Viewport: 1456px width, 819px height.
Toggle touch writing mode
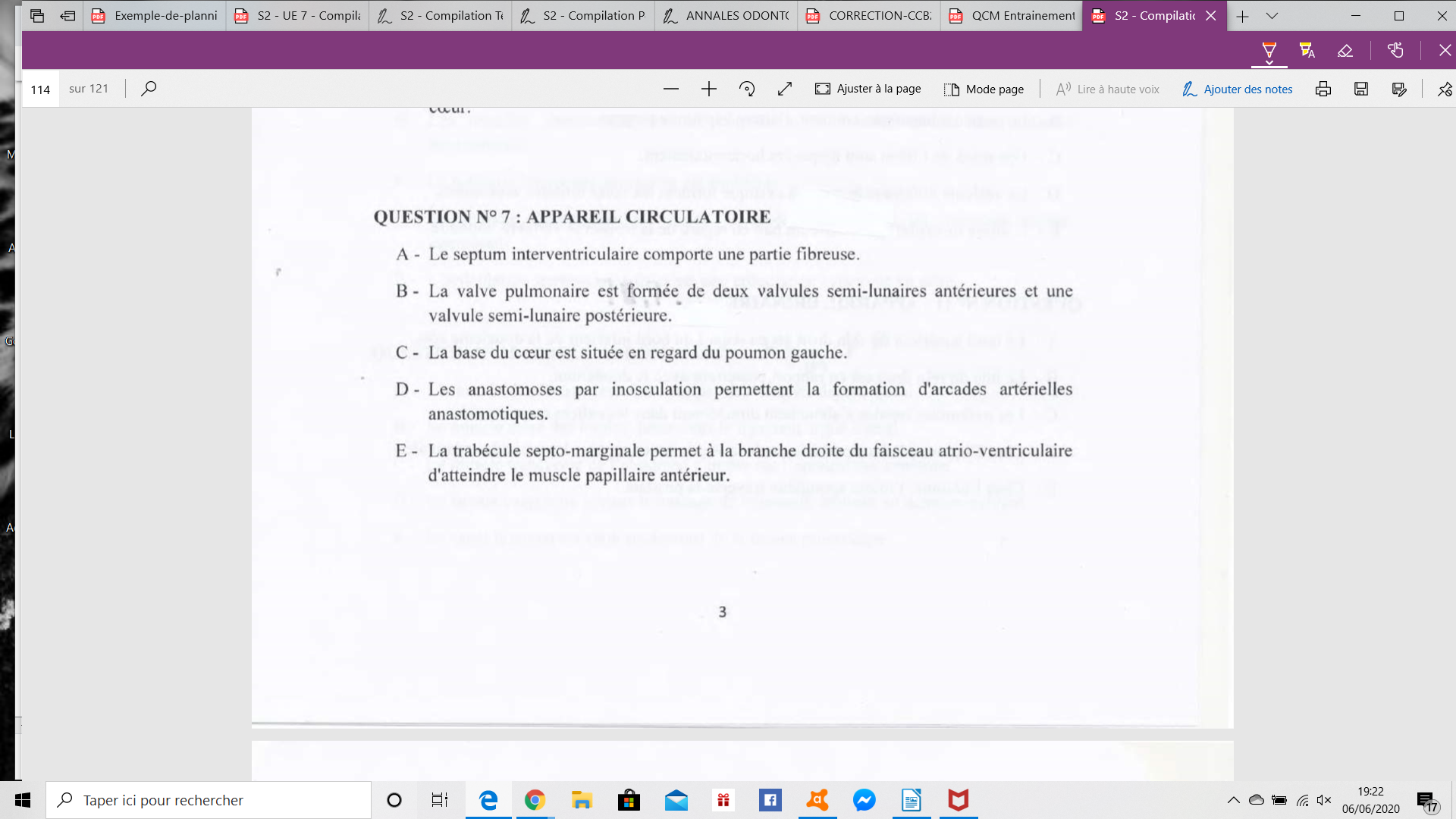[1395, 51]
